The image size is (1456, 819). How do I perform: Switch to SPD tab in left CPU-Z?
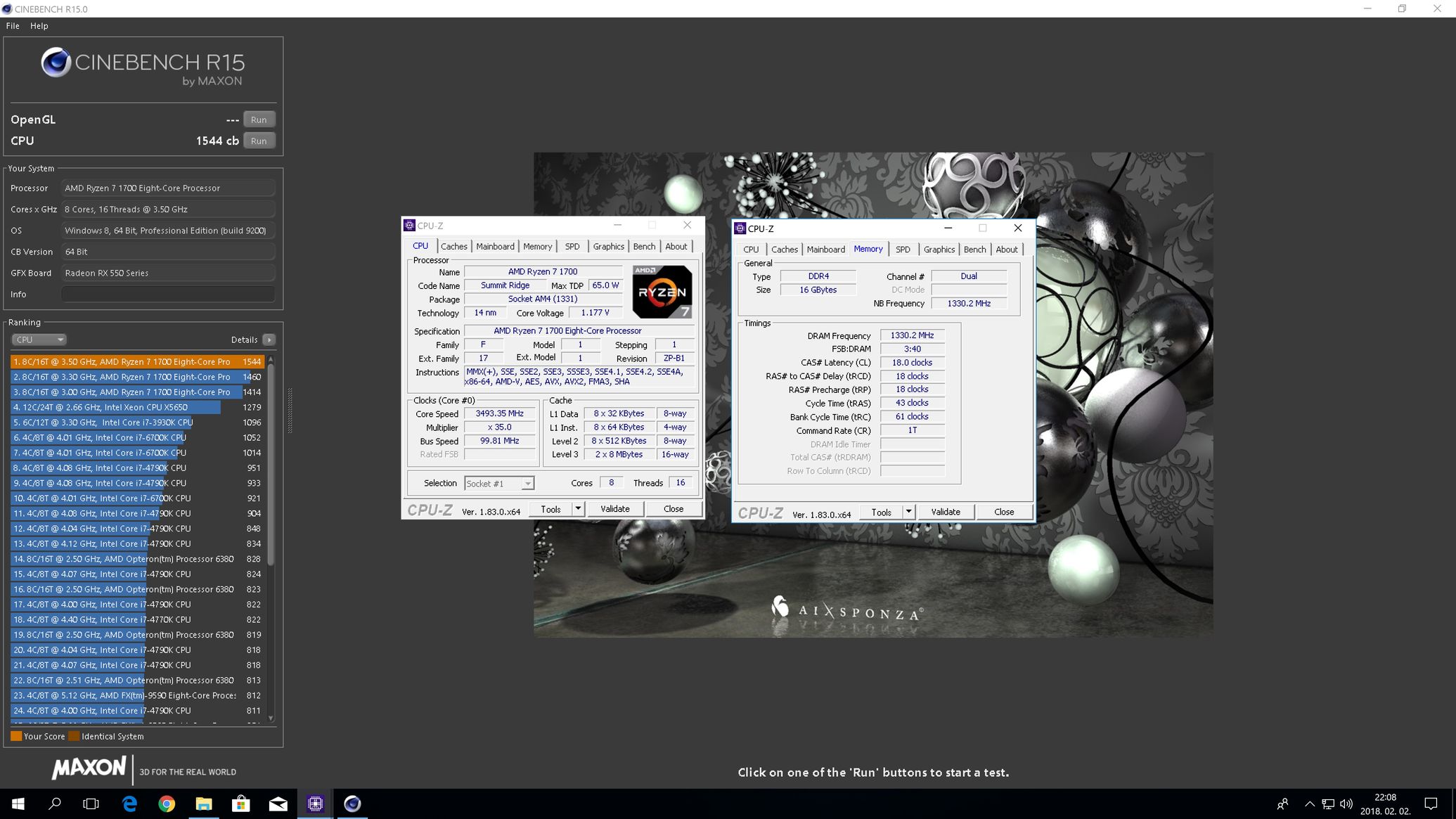coord(572,246)
